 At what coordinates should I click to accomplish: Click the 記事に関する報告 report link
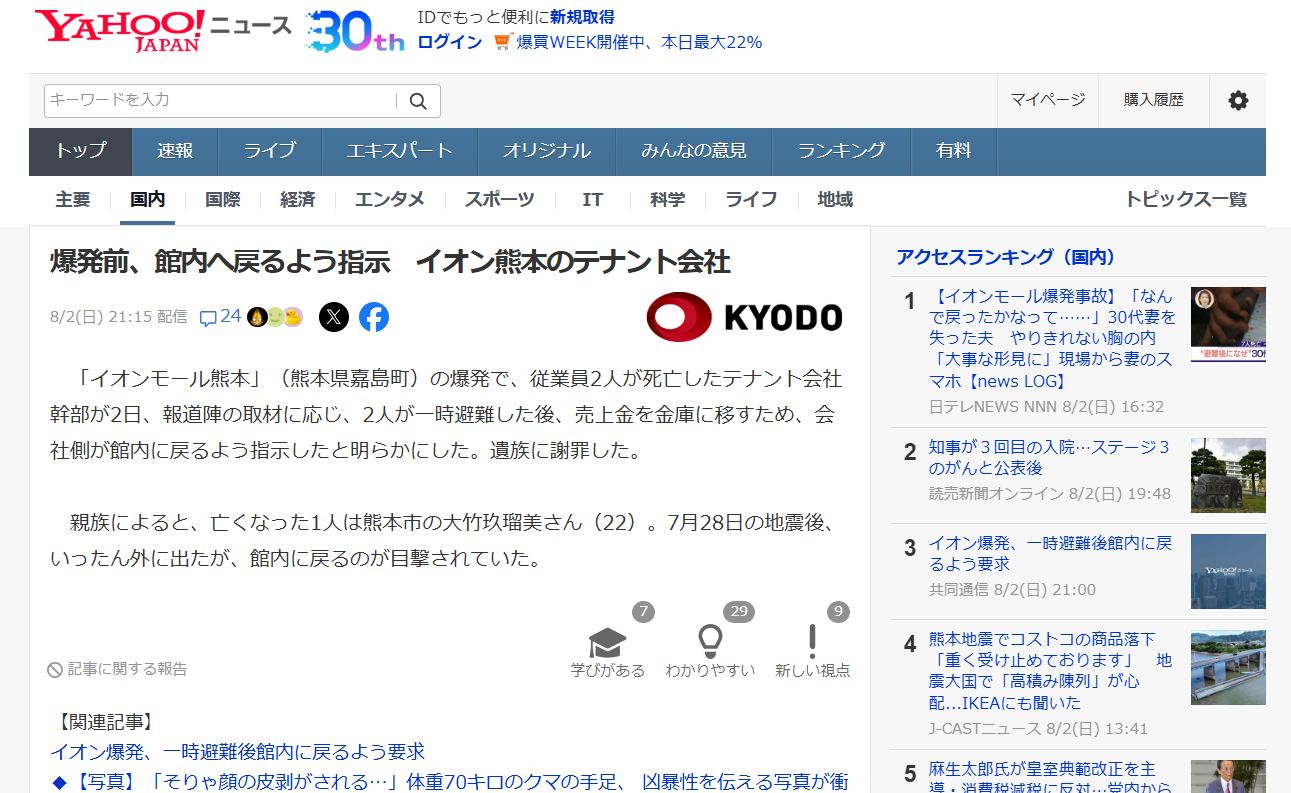(x=128, y=669)
